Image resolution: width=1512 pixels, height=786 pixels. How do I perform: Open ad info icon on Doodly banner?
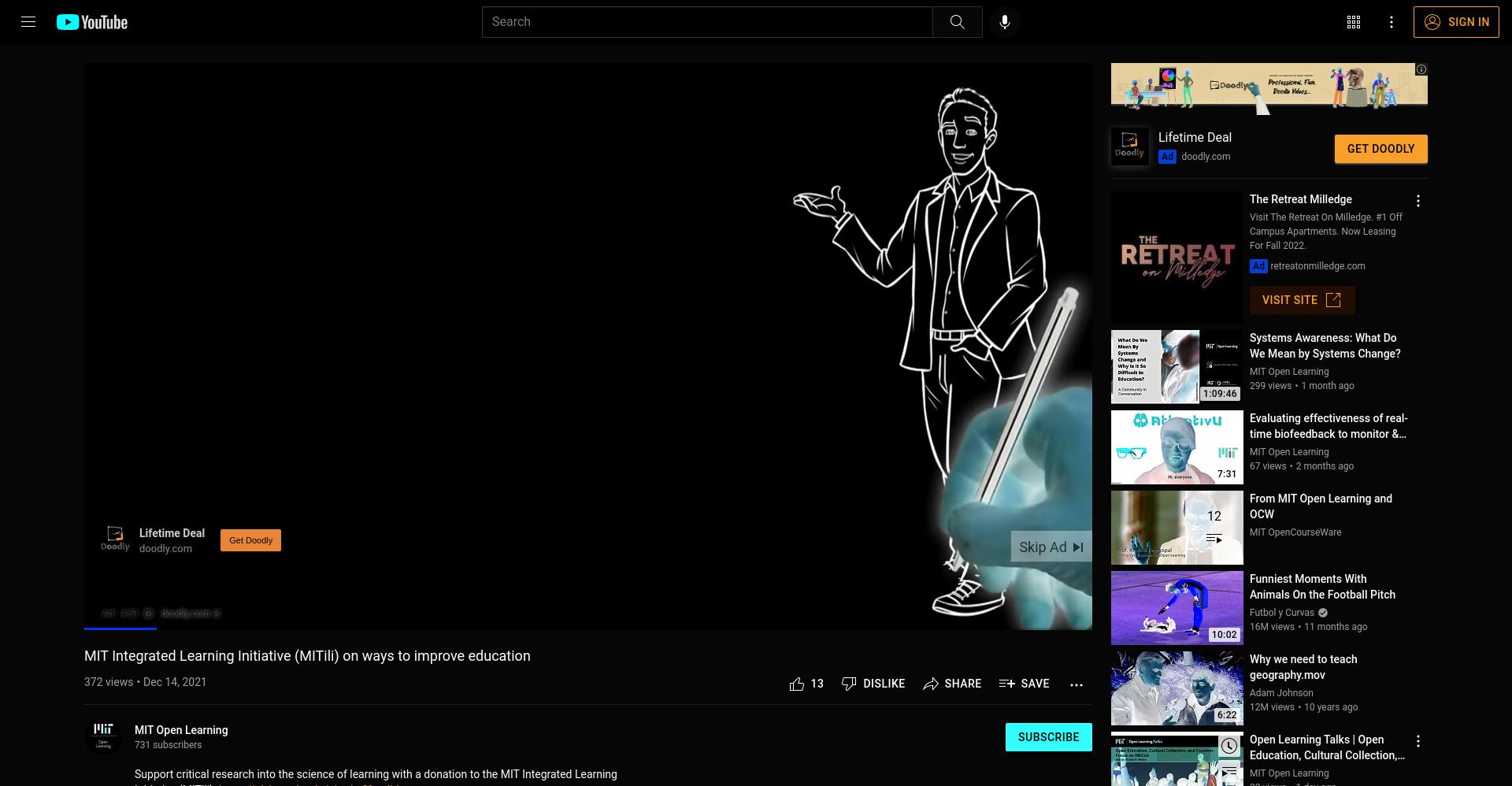coord(1421,69)
